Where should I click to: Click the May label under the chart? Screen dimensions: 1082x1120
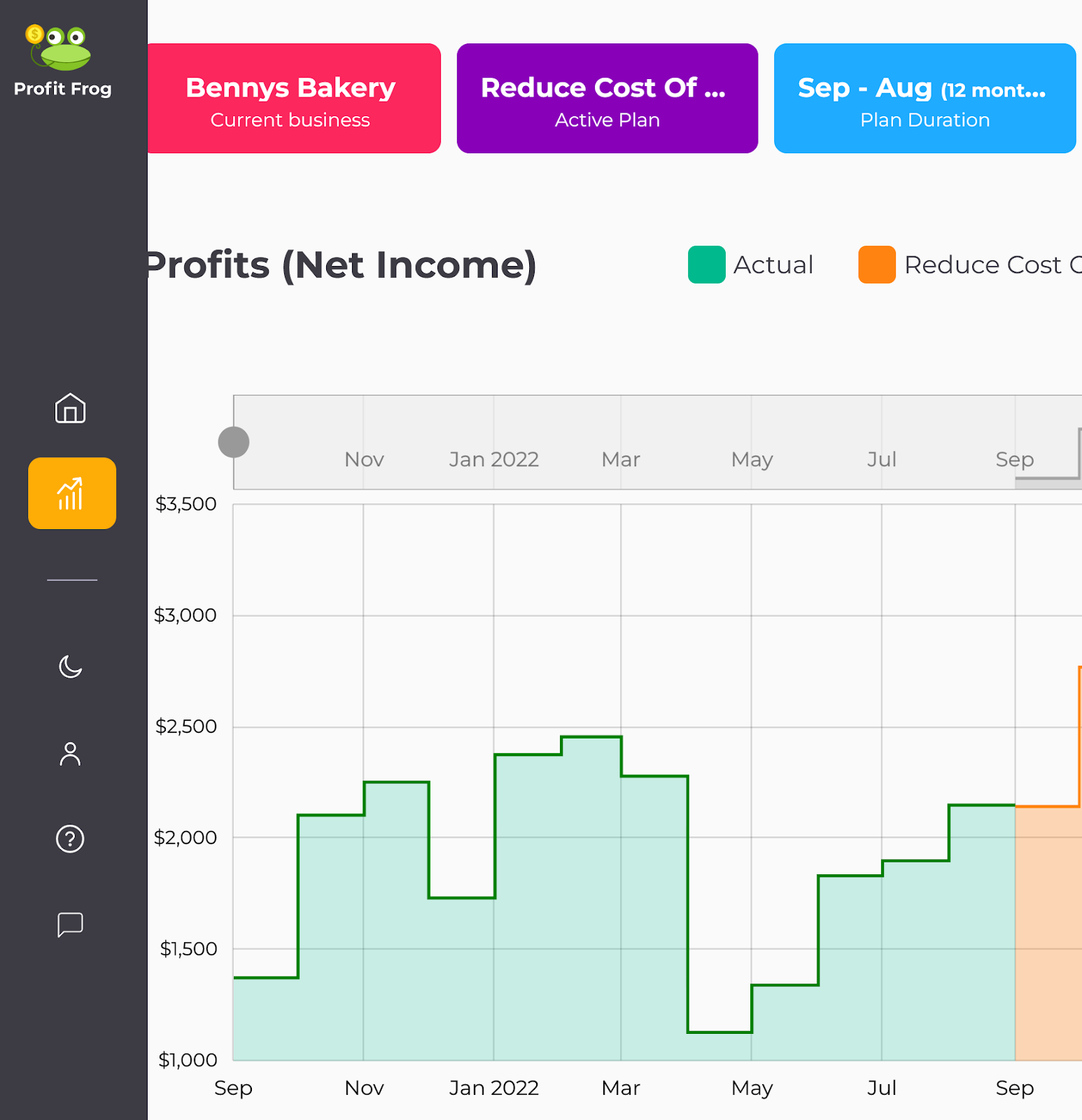click(752, 1088)
